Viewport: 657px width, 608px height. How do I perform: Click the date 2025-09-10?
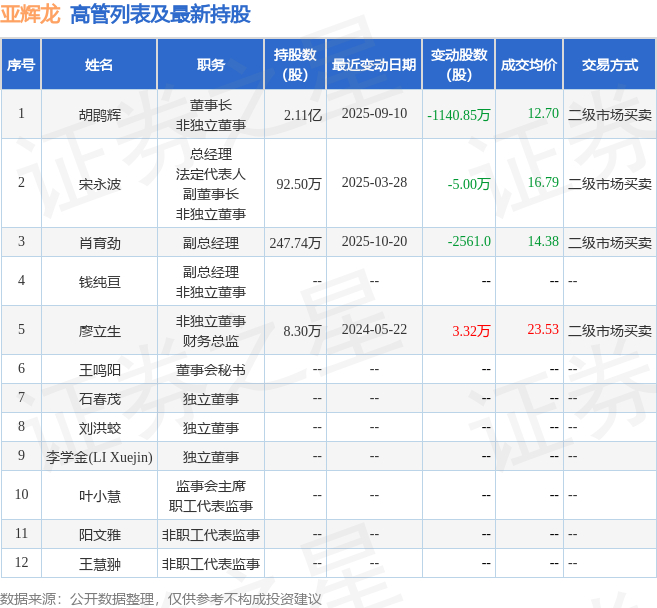[x=374, y=114]
